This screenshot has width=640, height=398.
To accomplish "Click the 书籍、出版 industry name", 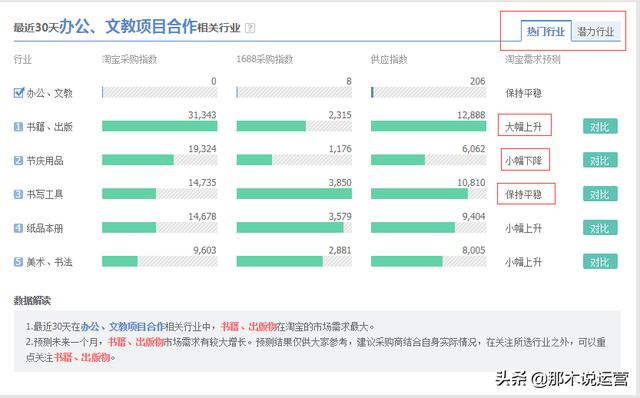I will [x=49, y=127].
